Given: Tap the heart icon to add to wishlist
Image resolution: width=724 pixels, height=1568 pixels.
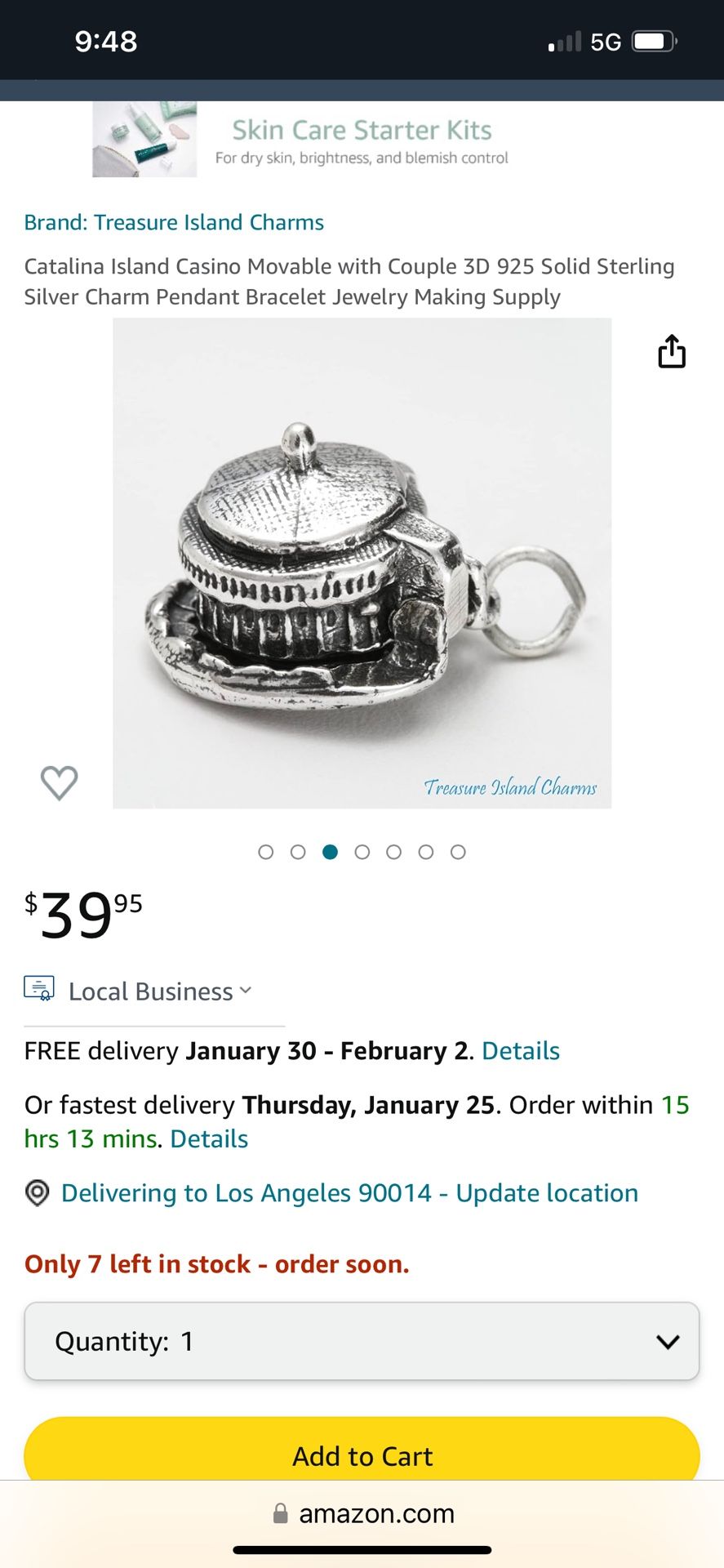Looking at the screenshot, I should pos(60,782).
